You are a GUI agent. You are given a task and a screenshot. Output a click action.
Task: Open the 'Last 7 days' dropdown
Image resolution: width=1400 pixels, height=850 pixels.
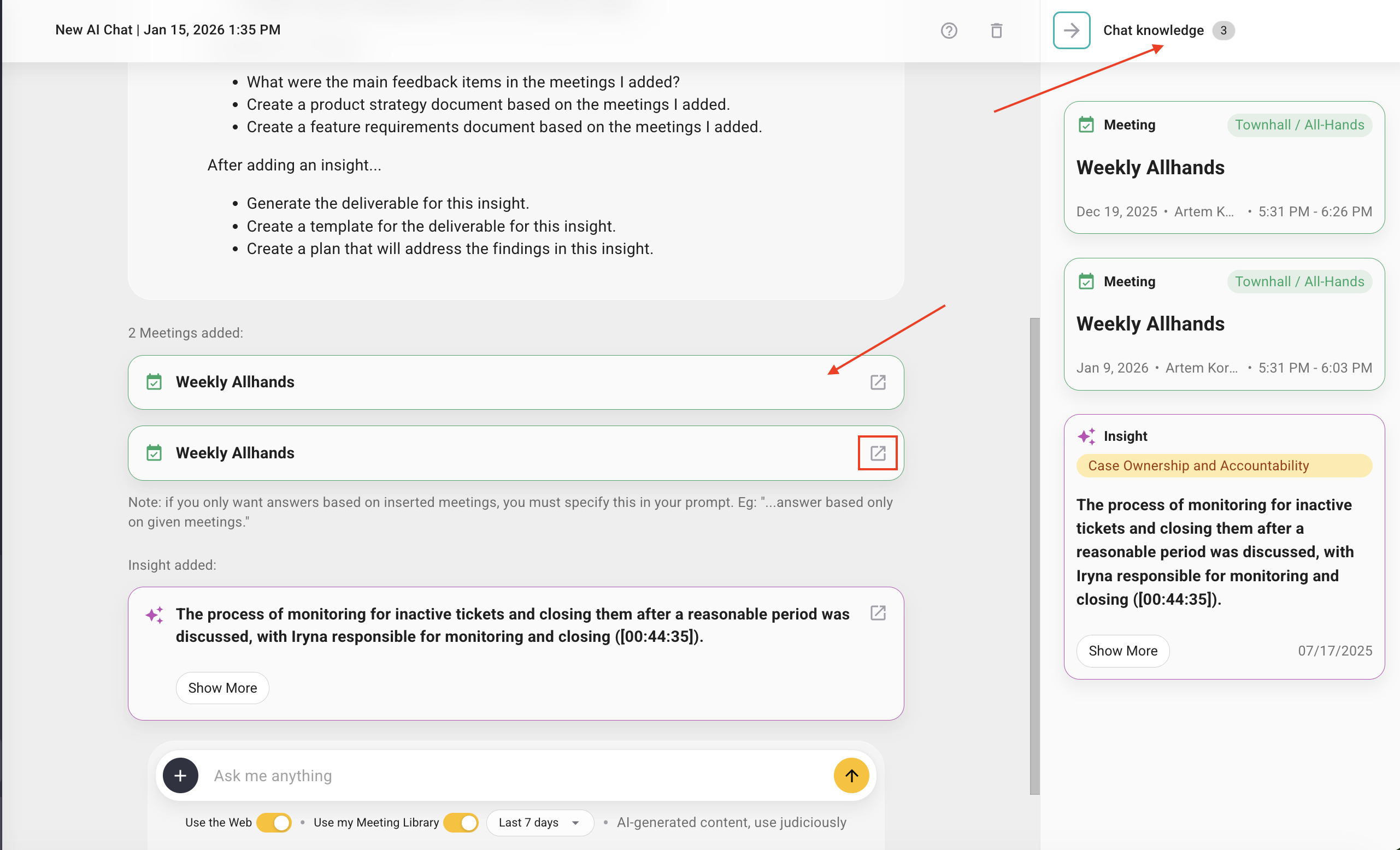[x=539, y=822]
